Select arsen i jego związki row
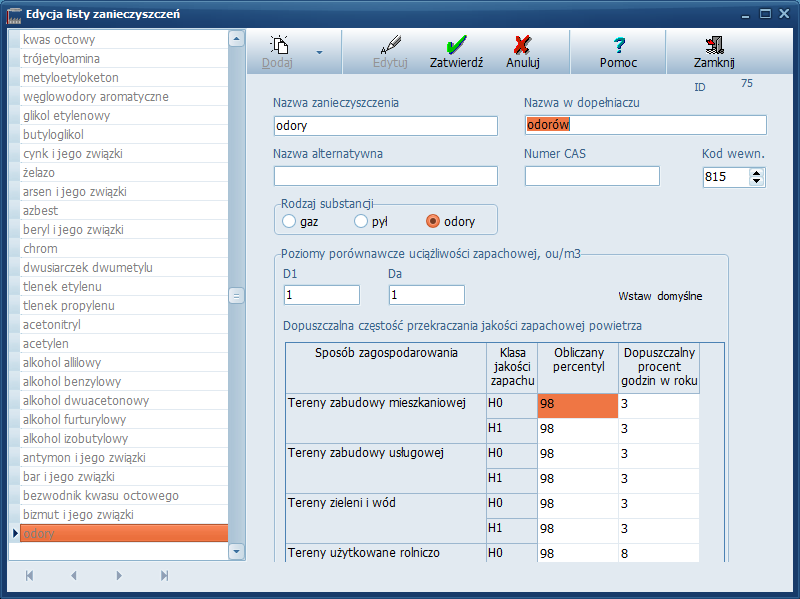 pos(124,192)
